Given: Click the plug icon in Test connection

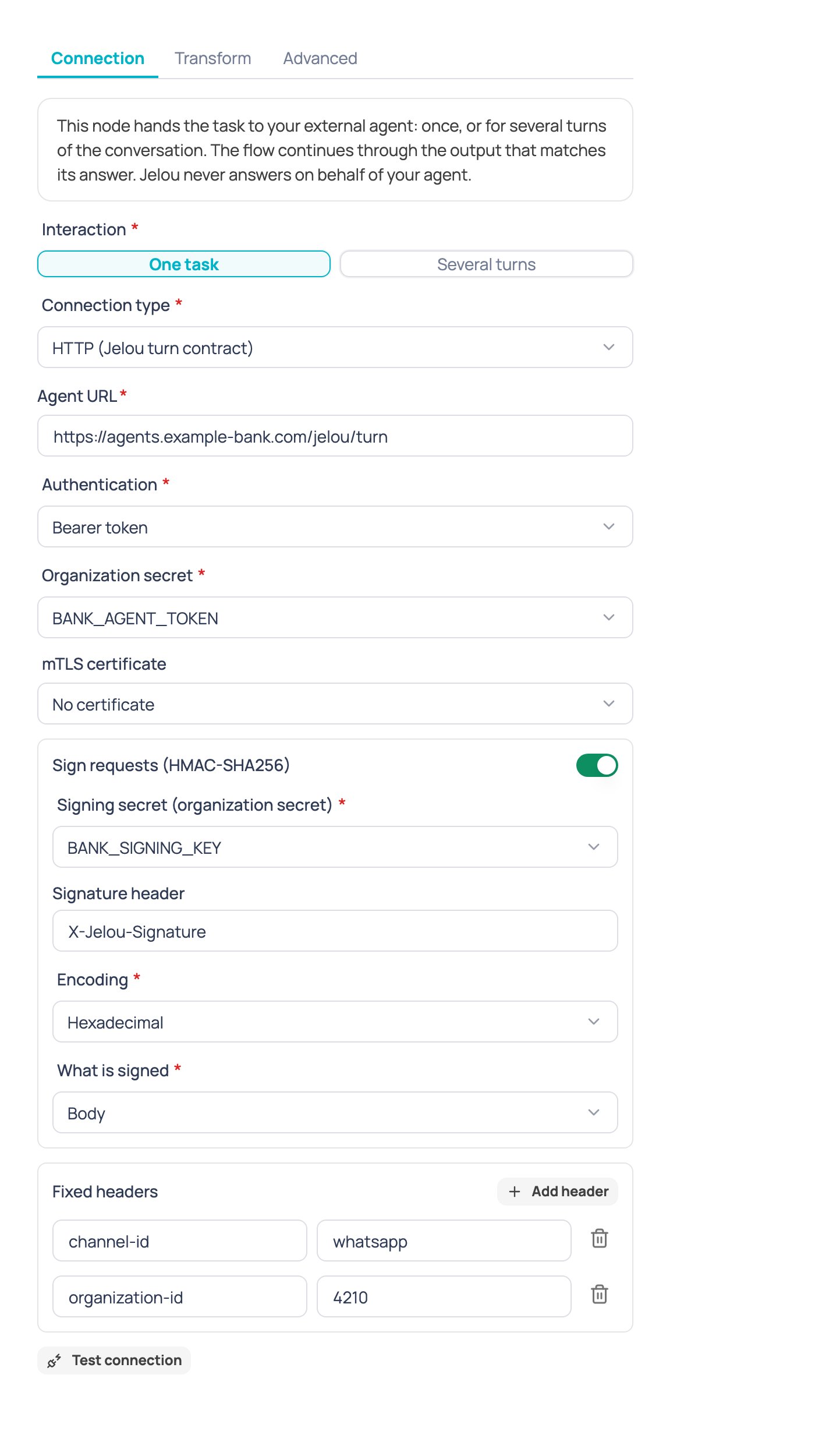Looking at the screenshot, I should 54,1360.
